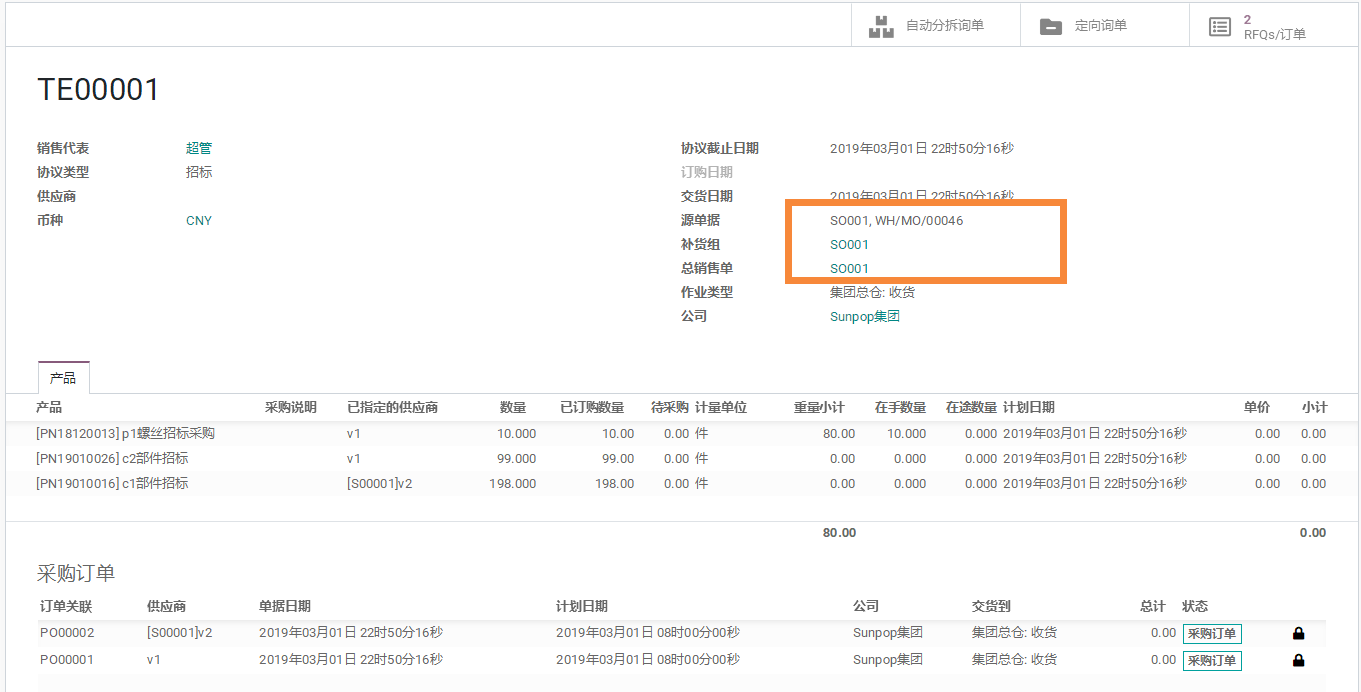Open purchase order PO00001
The width and height of the screenshot is (1361, 692).
(x=67, y=659)
